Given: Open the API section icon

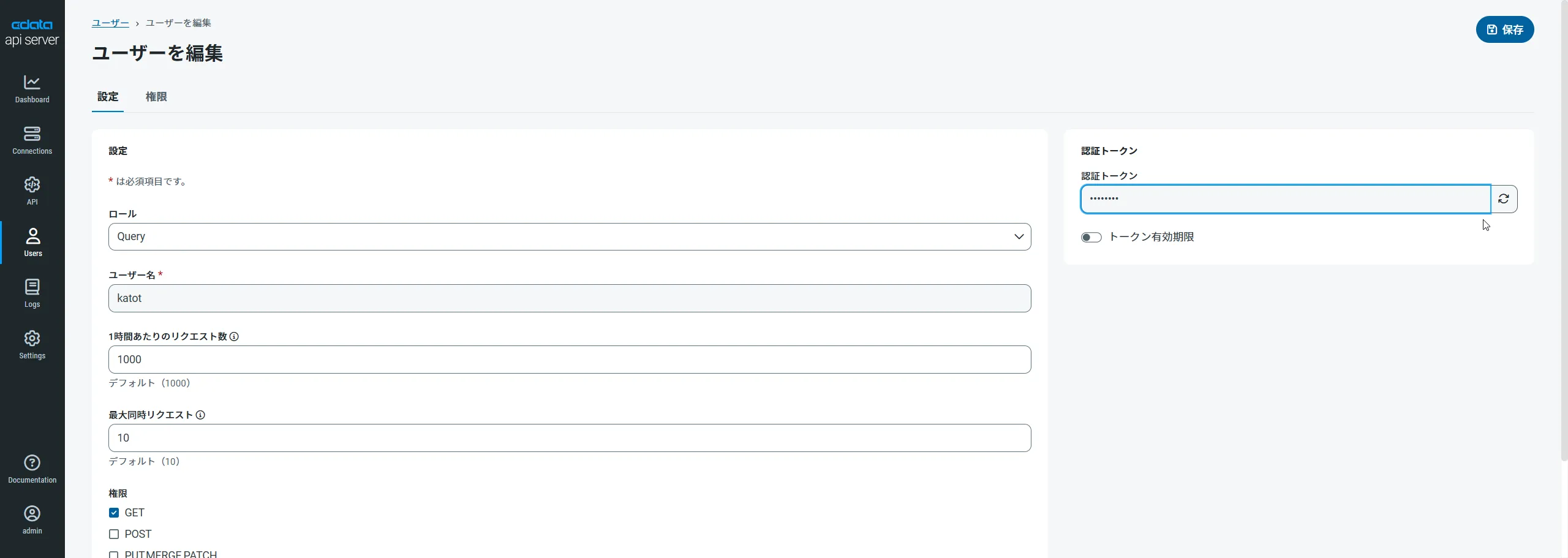Looking at the screenshot, I should (x=32, y=185).
